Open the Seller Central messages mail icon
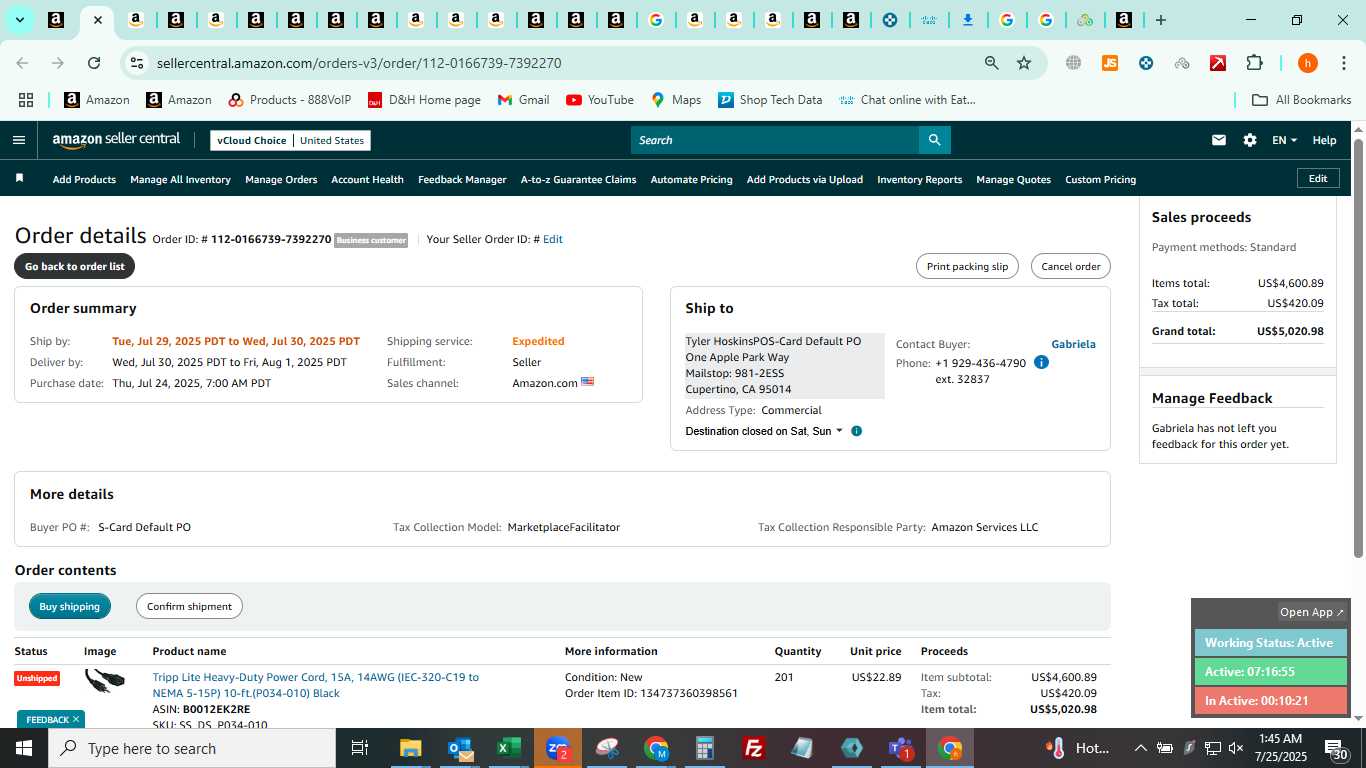The height and width of the screenshot is (768, 1366). 1218,140
